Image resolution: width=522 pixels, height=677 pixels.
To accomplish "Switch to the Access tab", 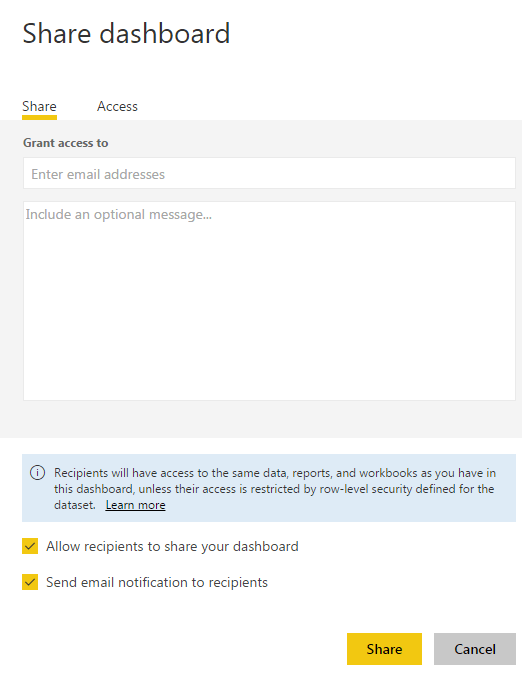I will coord(117,106).
